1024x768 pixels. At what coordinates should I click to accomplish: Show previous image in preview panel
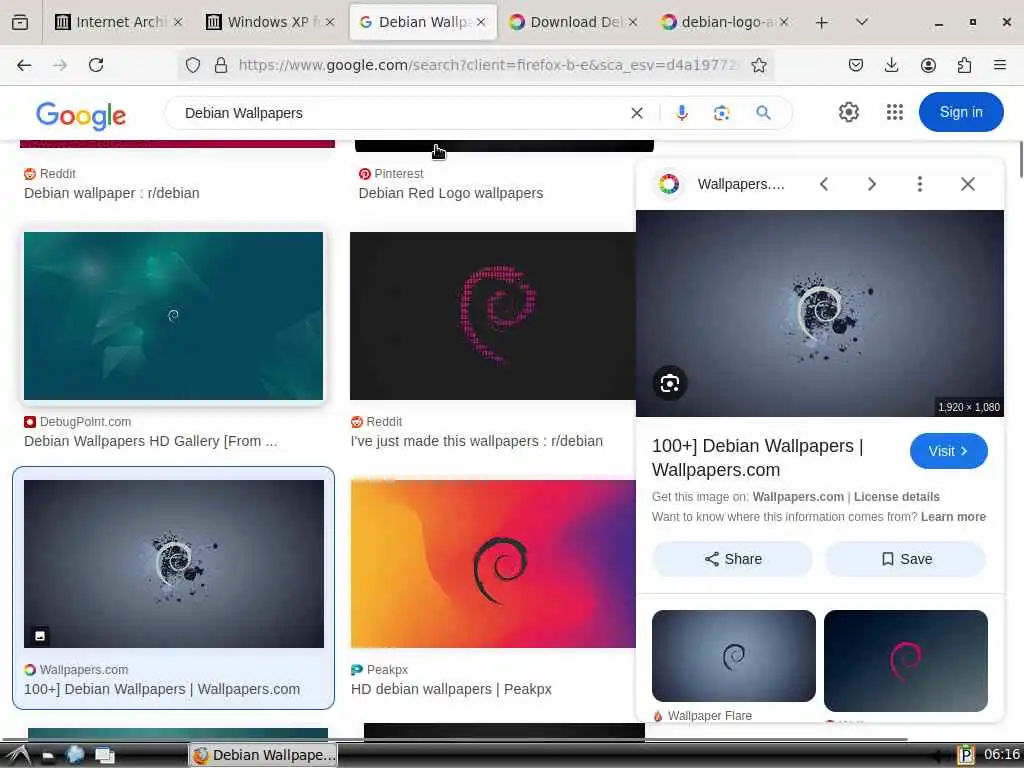click(x=824, y=184)
